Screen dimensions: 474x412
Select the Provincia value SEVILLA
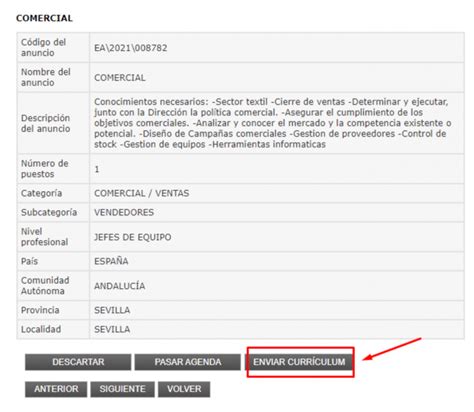tap(112, 310)
